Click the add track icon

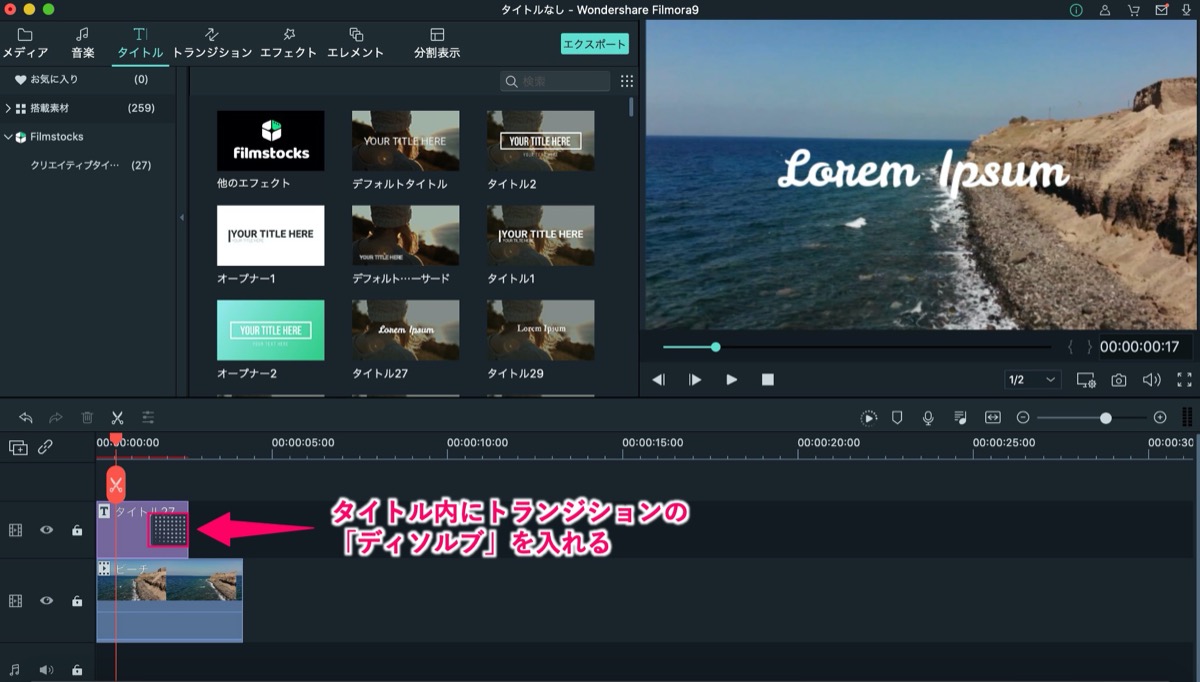point(18,448)
